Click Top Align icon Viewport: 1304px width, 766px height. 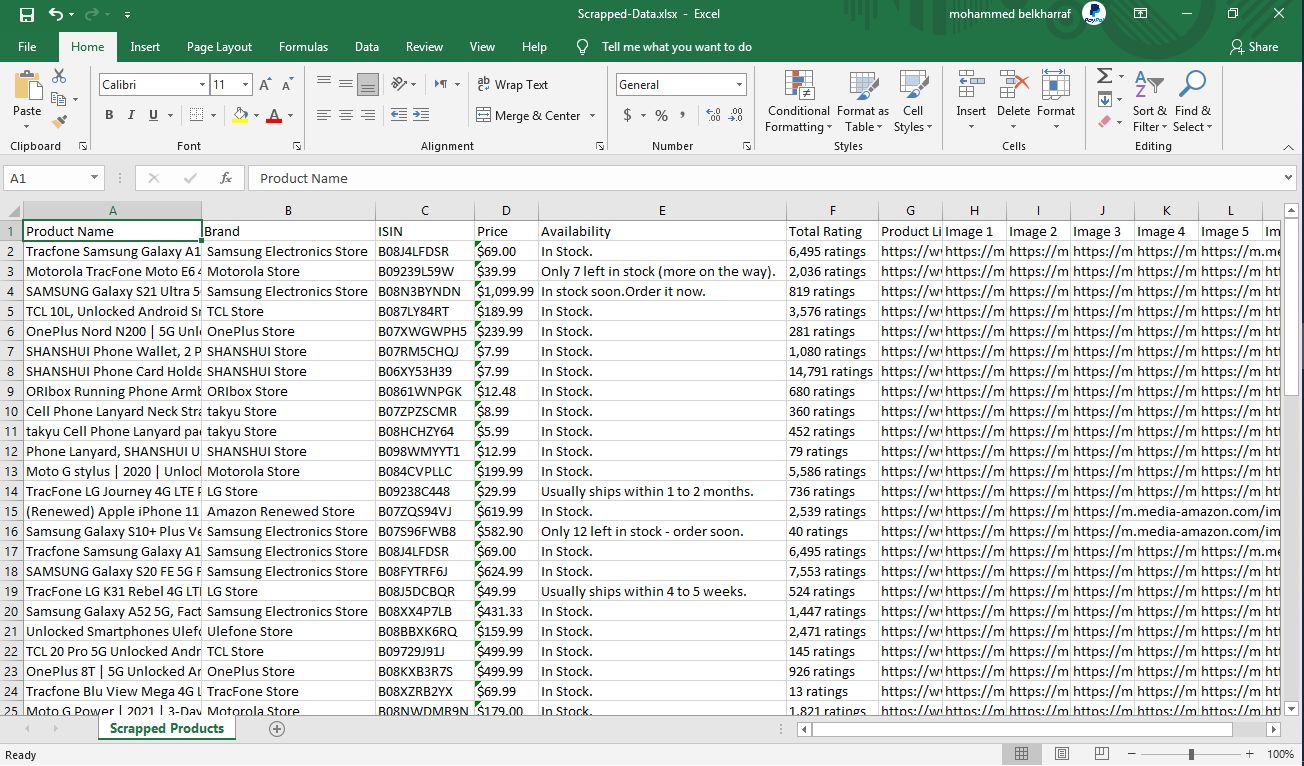(323, 84)
